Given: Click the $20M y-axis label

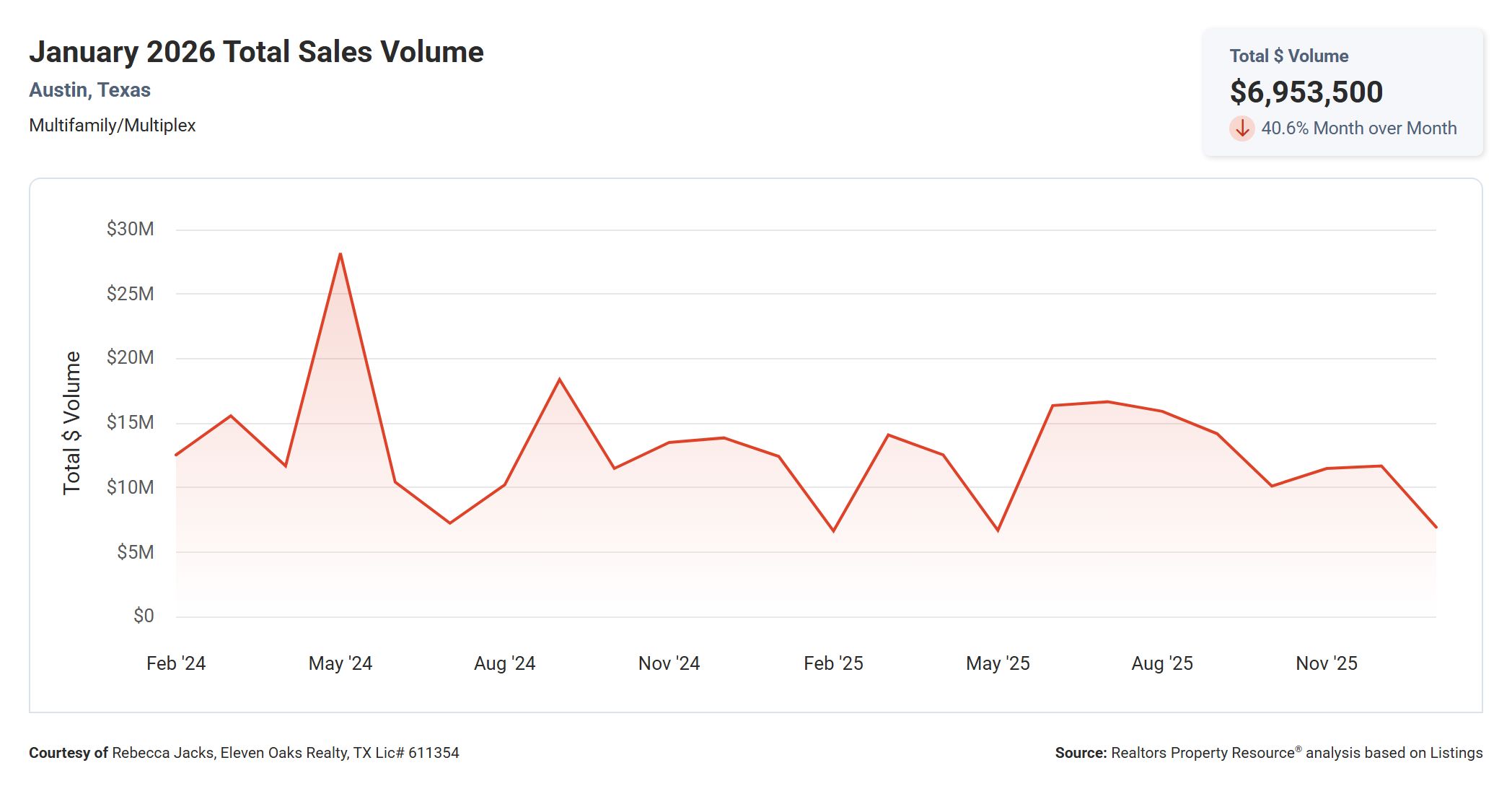Looking at the screenshot, I should tap(130, 358).
